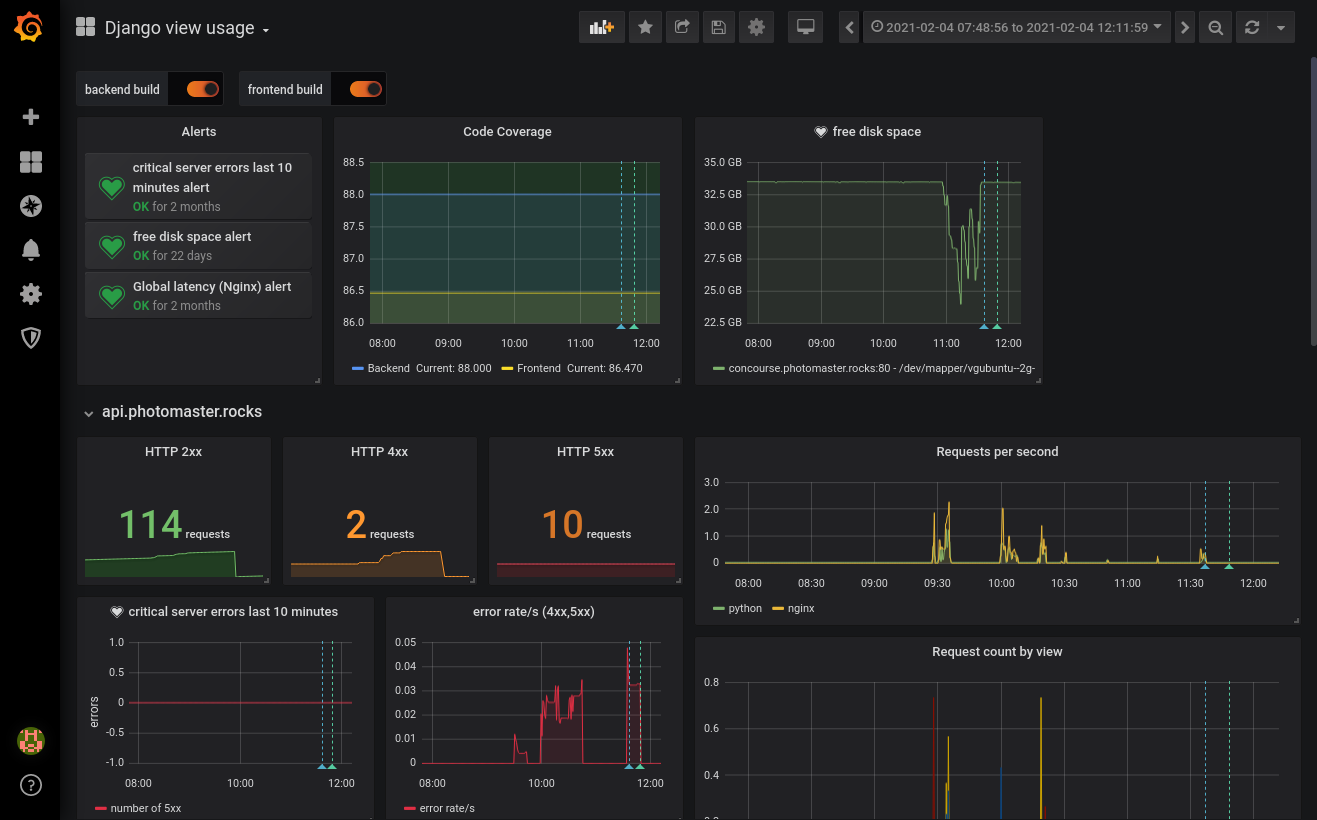The width and height of the screenshot is (1317, 820).
Task: Open the refresh interval dropdown arrow
Action: (1281, 28)
